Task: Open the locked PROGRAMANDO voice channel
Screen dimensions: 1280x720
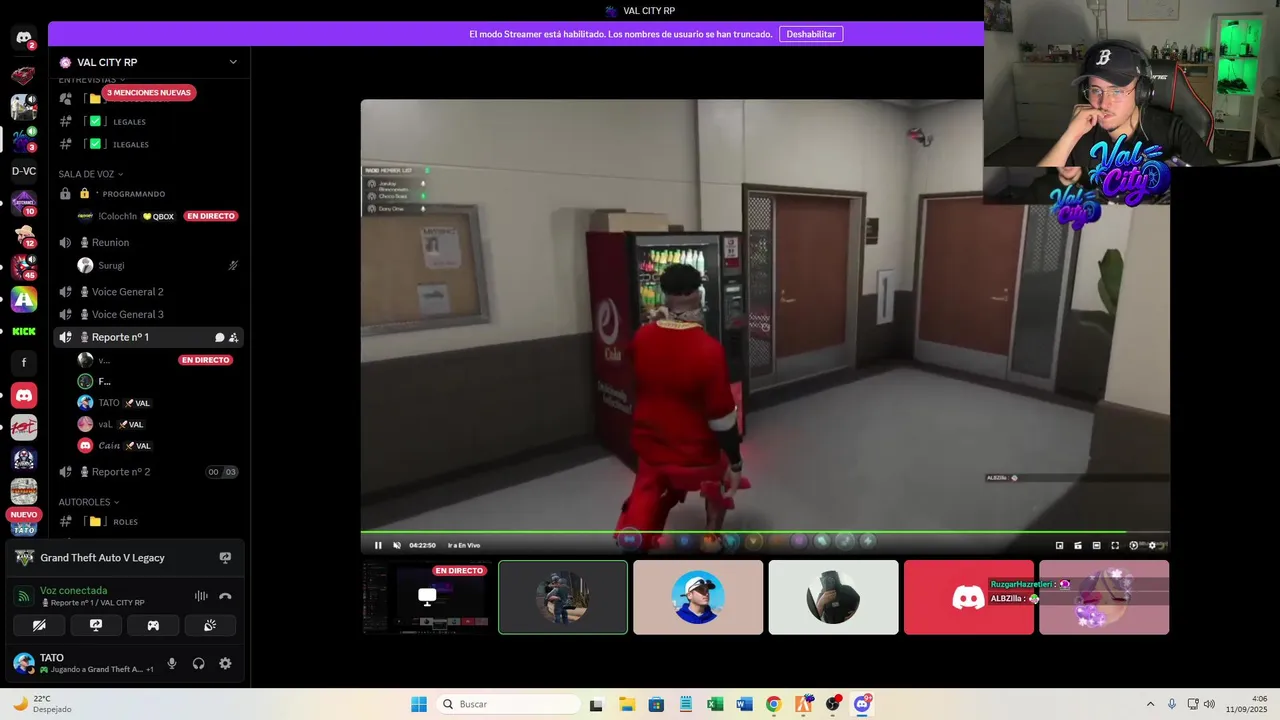Action: [x=148, y=193]
